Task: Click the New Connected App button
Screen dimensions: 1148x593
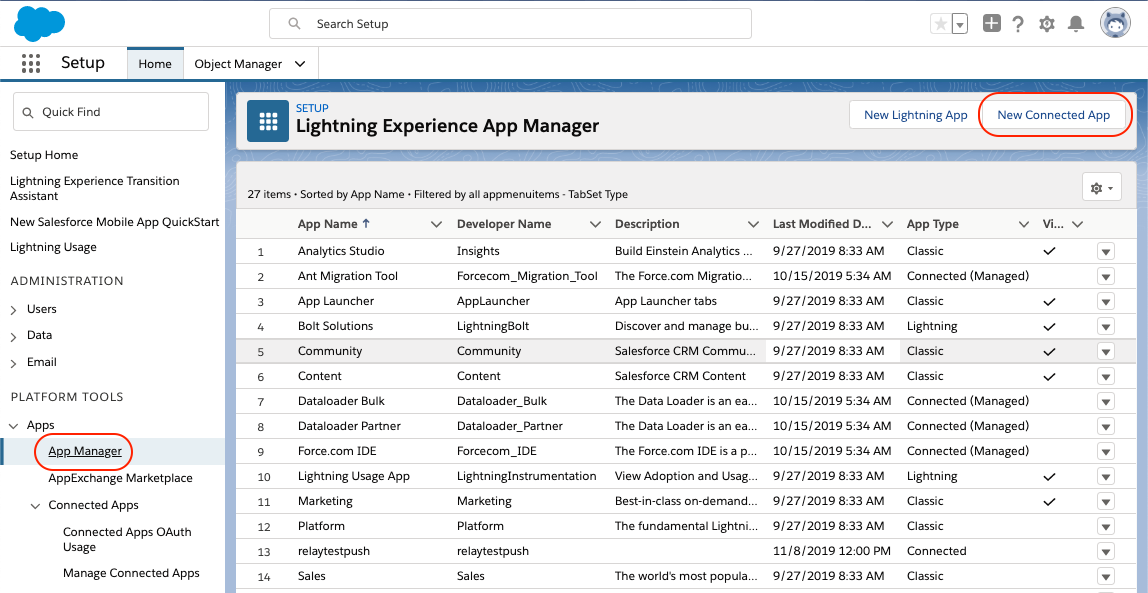Action: click(1055, 115)
